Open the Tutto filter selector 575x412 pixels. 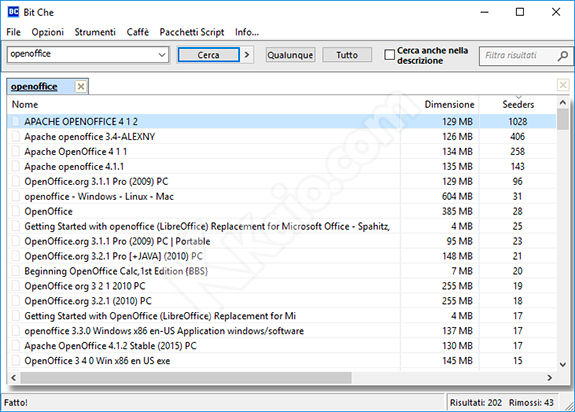(x=347, y=55)
